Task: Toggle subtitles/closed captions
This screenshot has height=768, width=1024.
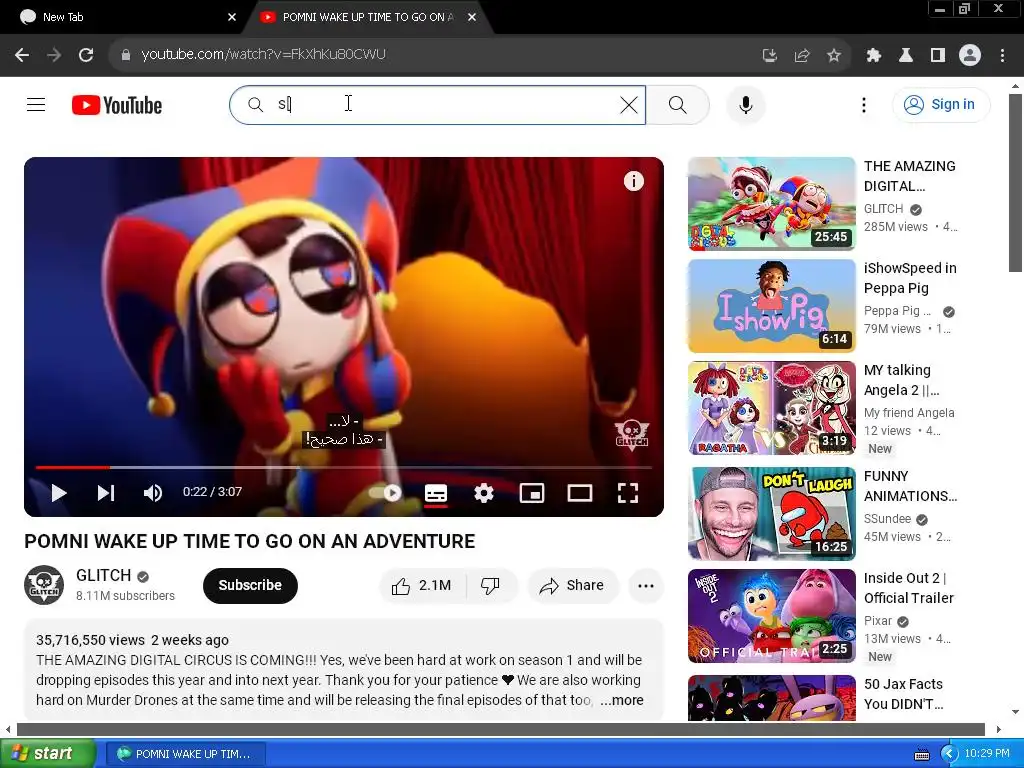Action: (436, 493)
